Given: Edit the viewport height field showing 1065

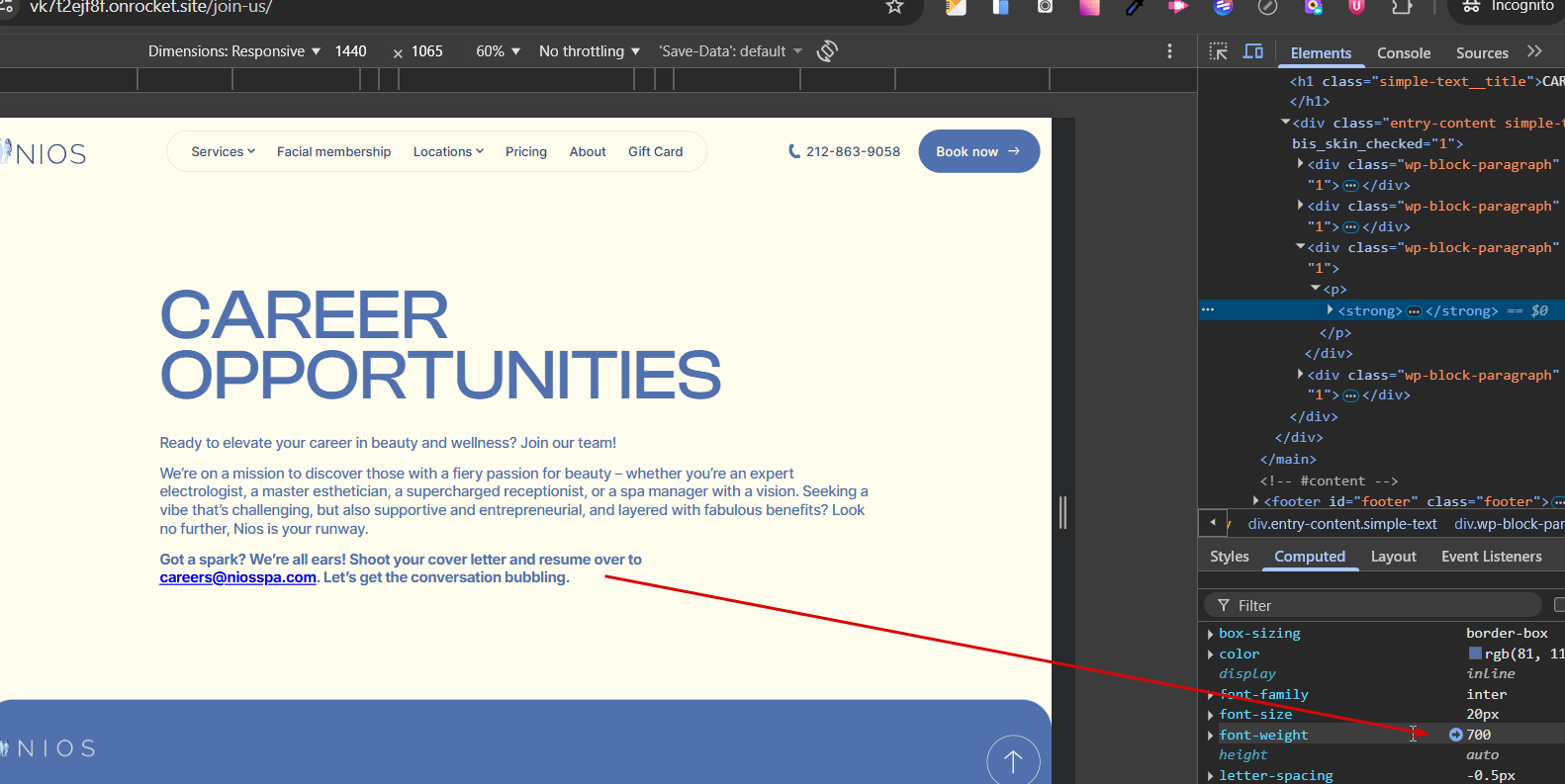Looking at the screenshot, I should pyautogui.click(x=427, y=51).
